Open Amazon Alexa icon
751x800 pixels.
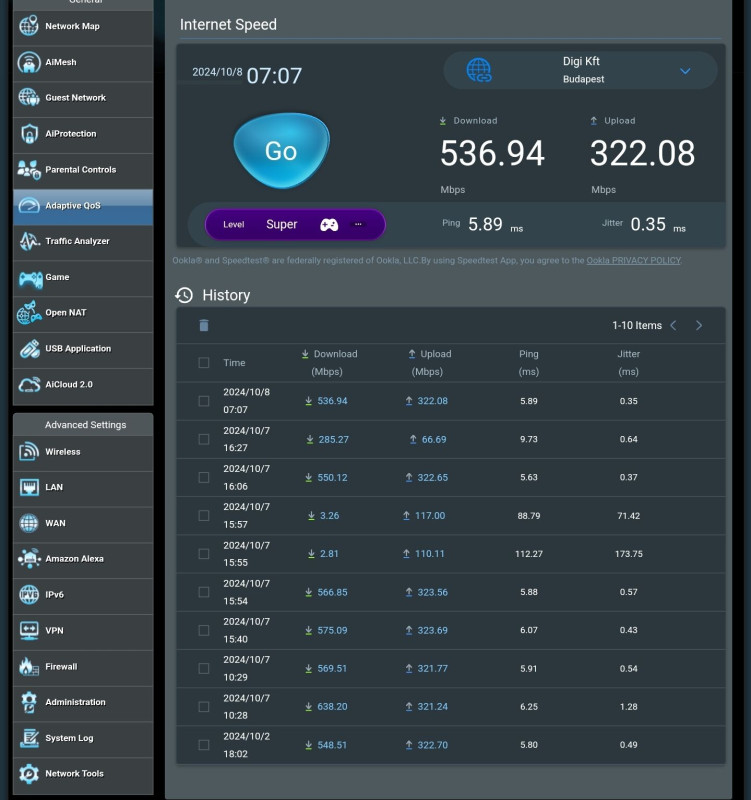tap(29, 559)
